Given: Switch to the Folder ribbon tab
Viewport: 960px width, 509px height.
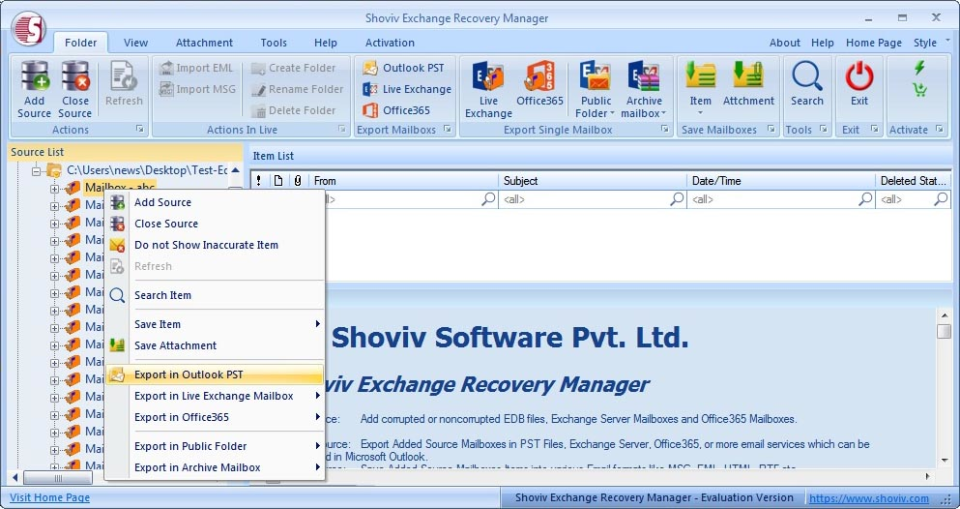Looking at the screenshot, I should (x=80, y=42).
